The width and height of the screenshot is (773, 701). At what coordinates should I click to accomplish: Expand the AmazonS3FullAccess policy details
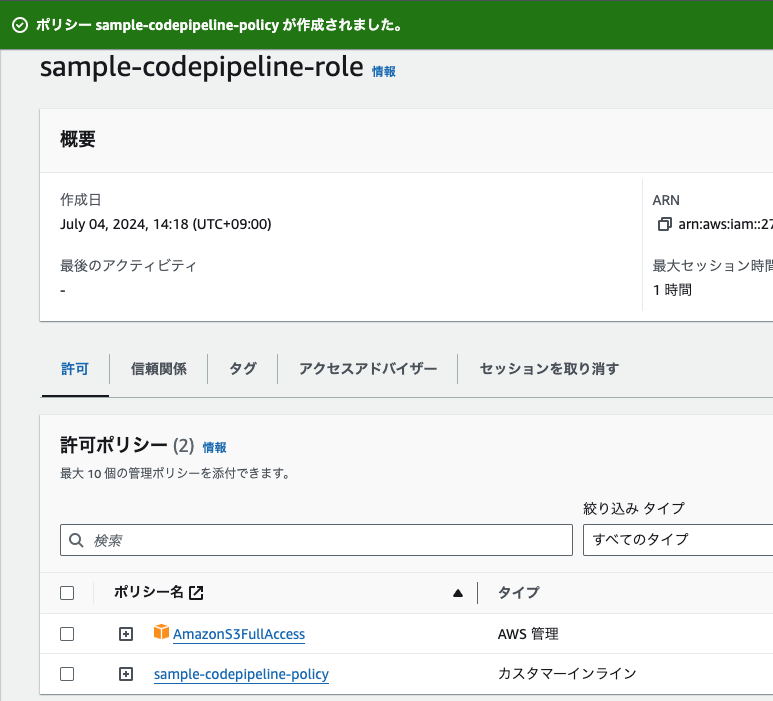pyautogui.click(x=126, y=634)
